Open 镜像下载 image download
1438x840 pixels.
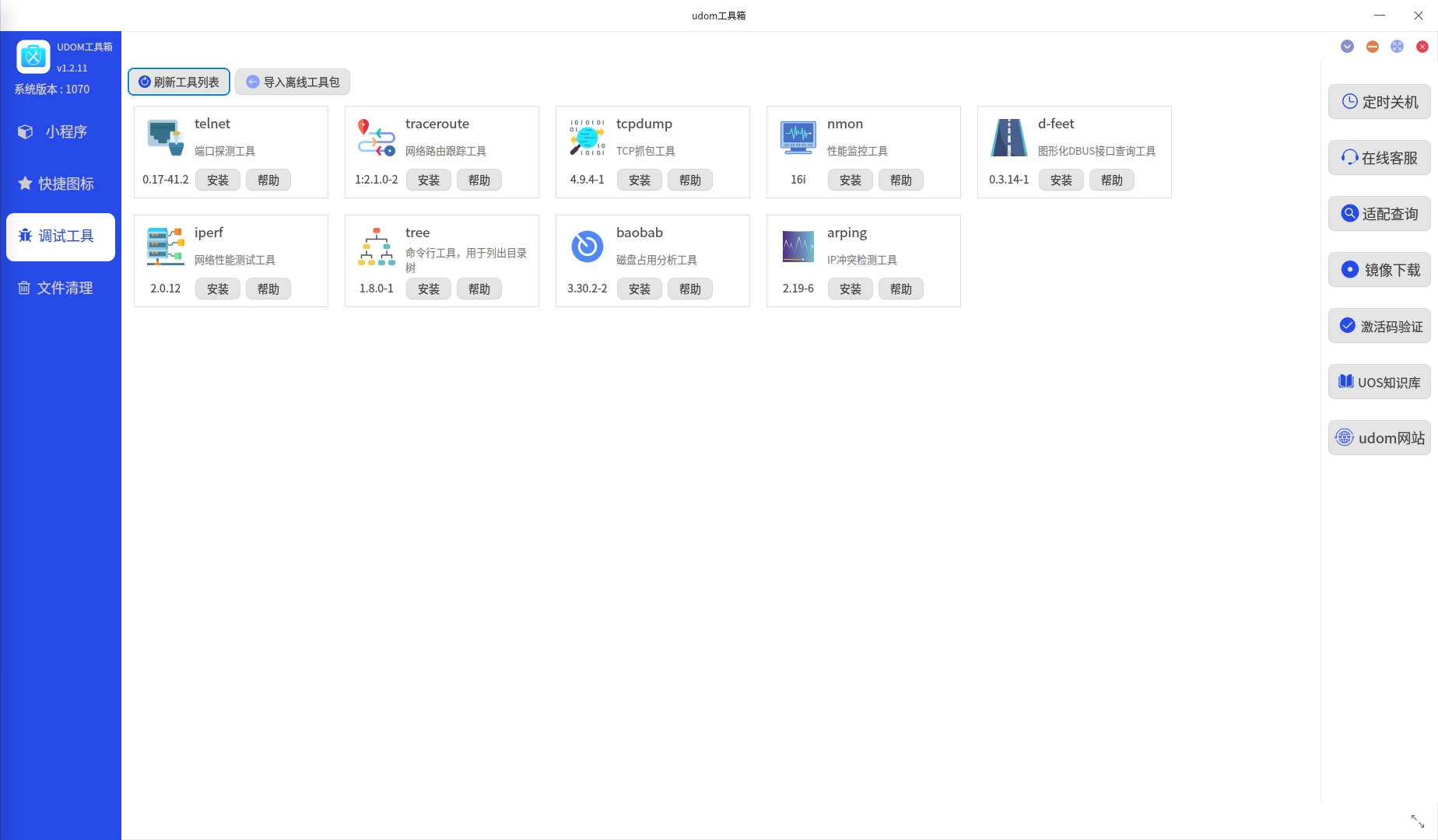pyautogui.click(x=1380, y=270)
